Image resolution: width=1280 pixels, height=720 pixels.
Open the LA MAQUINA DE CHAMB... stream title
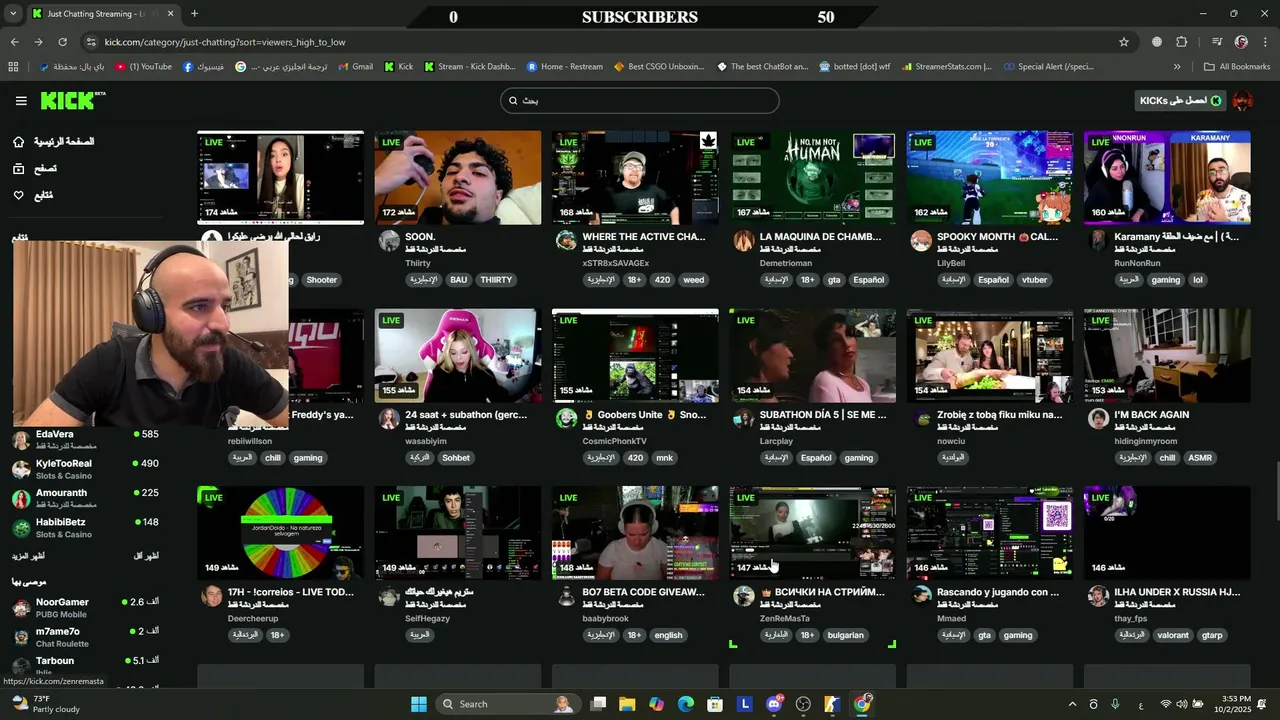820,237
